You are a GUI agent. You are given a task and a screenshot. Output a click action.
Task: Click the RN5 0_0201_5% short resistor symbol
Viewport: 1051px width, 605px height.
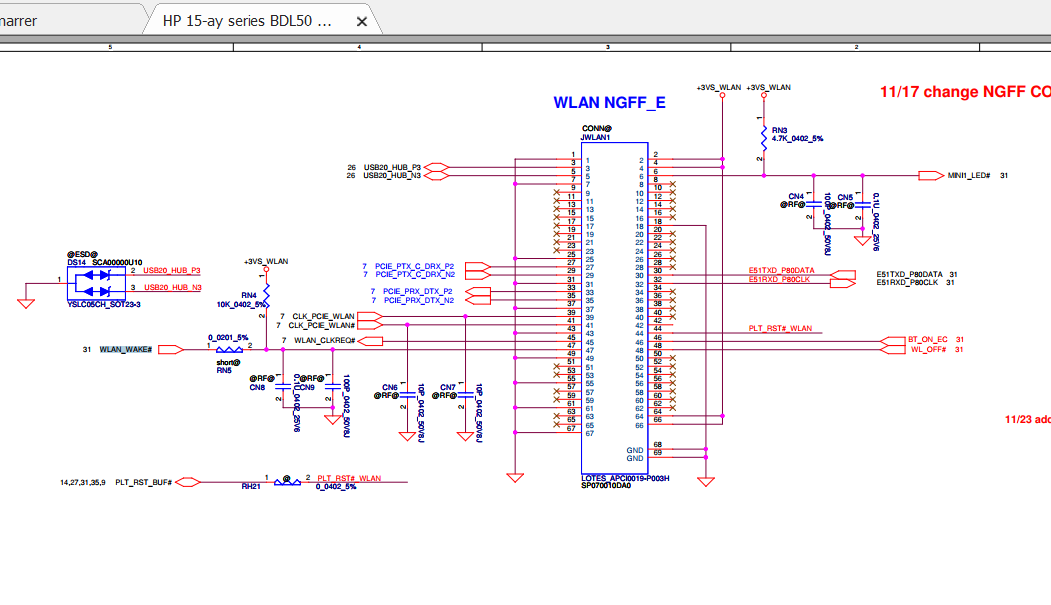[229, 350]
